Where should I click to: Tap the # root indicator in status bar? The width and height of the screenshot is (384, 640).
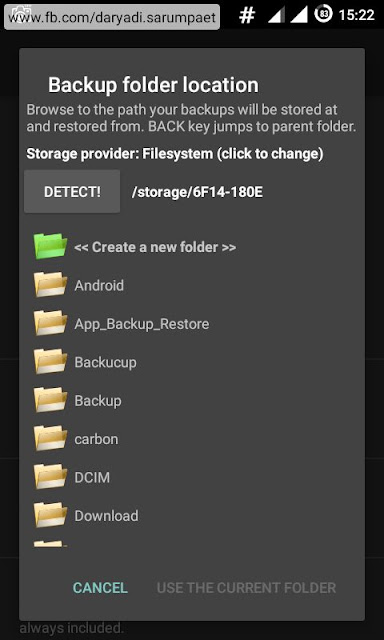click(247, 15)
